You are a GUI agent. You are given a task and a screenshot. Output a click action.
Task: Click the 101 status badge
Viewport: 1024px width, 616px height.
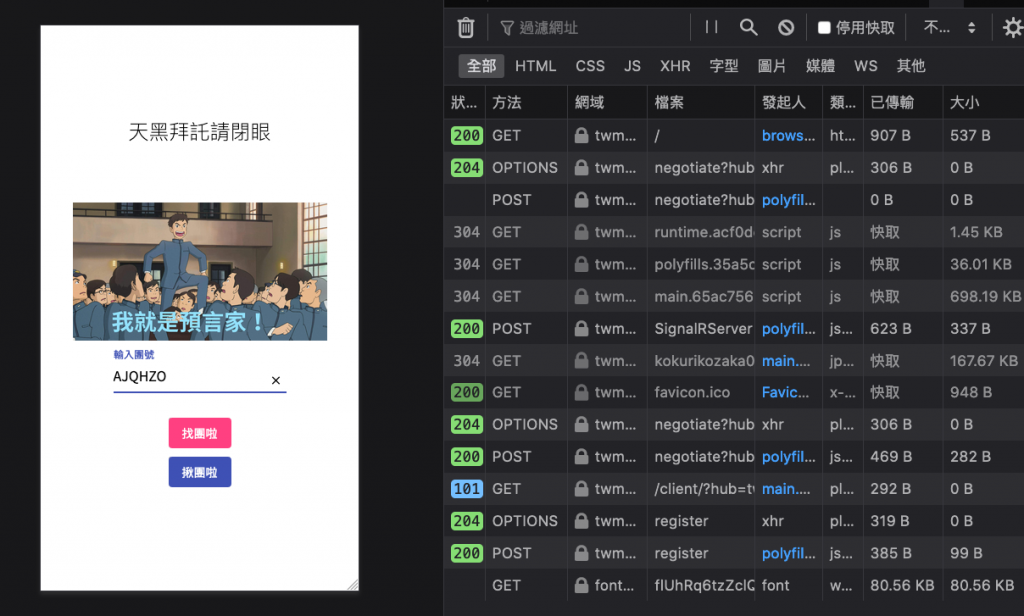(467, 489)
